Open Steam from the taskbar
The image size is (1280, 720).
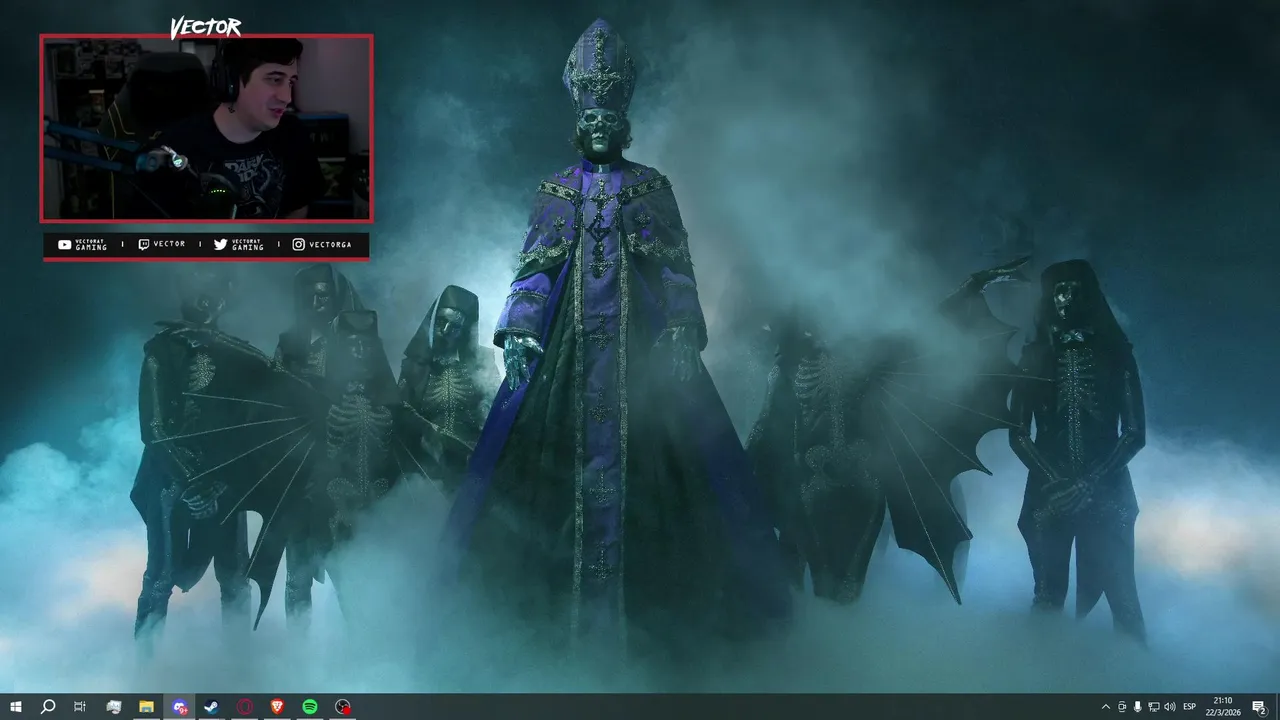tap(211, 707)
